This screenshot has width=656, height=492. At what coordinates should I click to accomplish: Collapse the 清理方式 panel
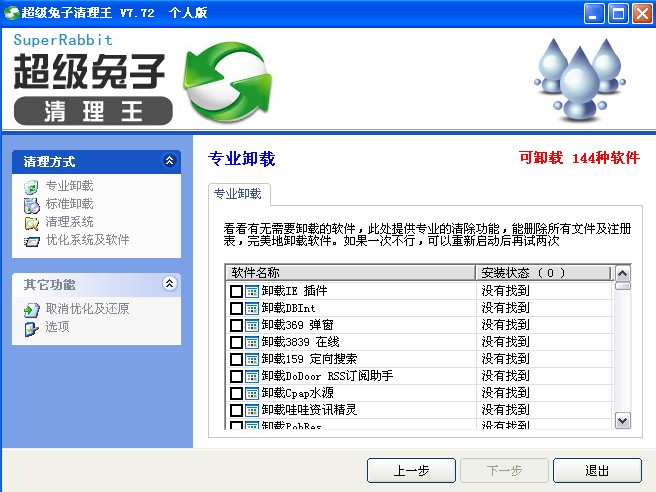170,161
